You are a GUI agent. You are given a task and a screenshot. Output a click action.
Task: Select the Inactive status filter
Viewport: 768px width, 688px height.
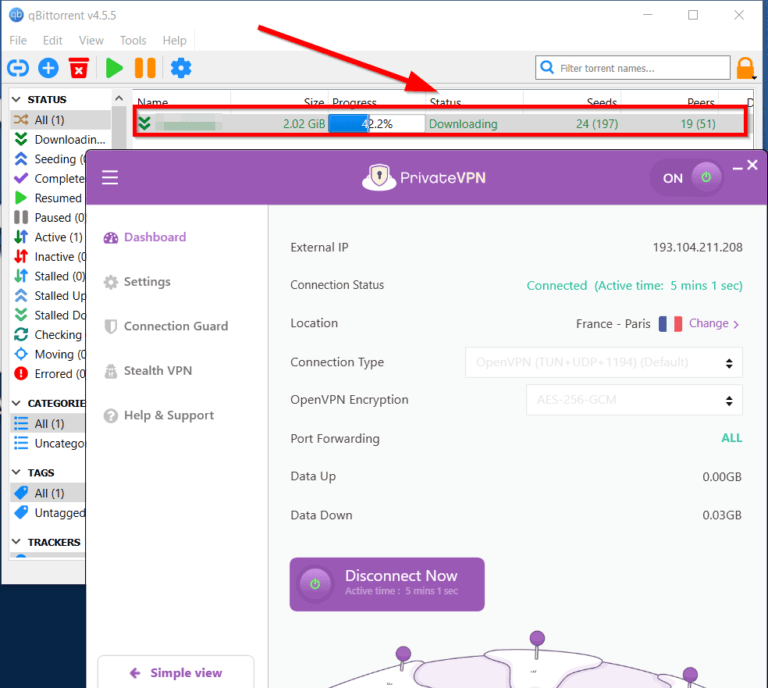tap(48, 257)
